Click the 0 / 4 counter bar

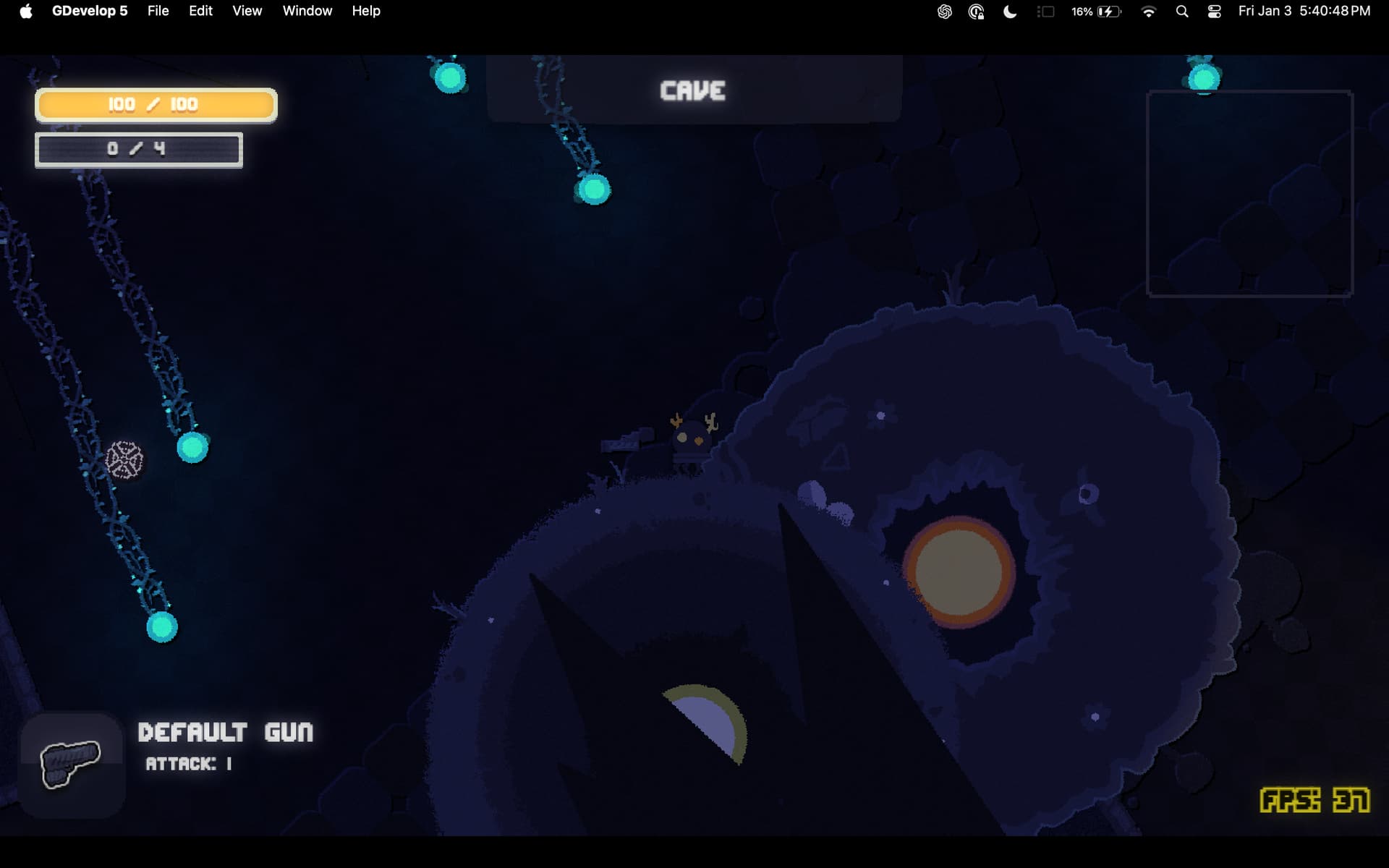(139, 150)
